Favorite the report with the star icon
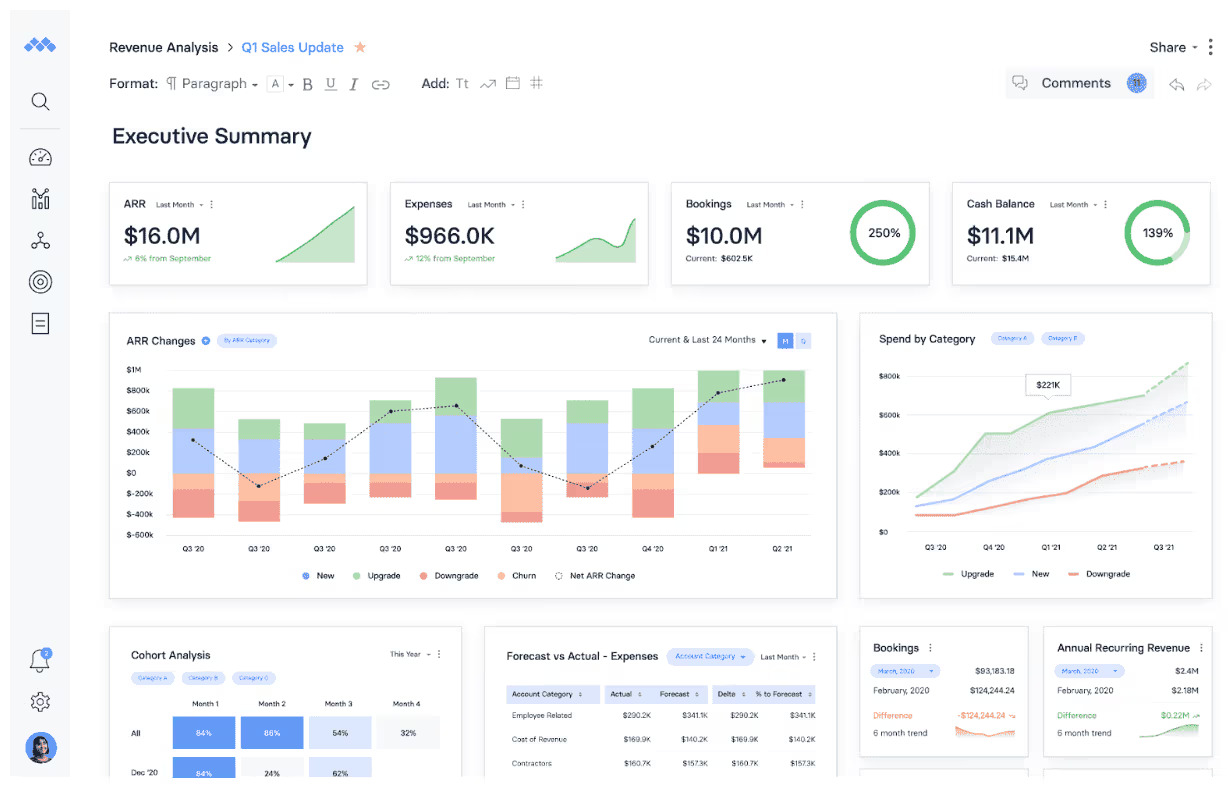Screen dimensions: 1228x790 pyautogui.click(x=360, y=47)
